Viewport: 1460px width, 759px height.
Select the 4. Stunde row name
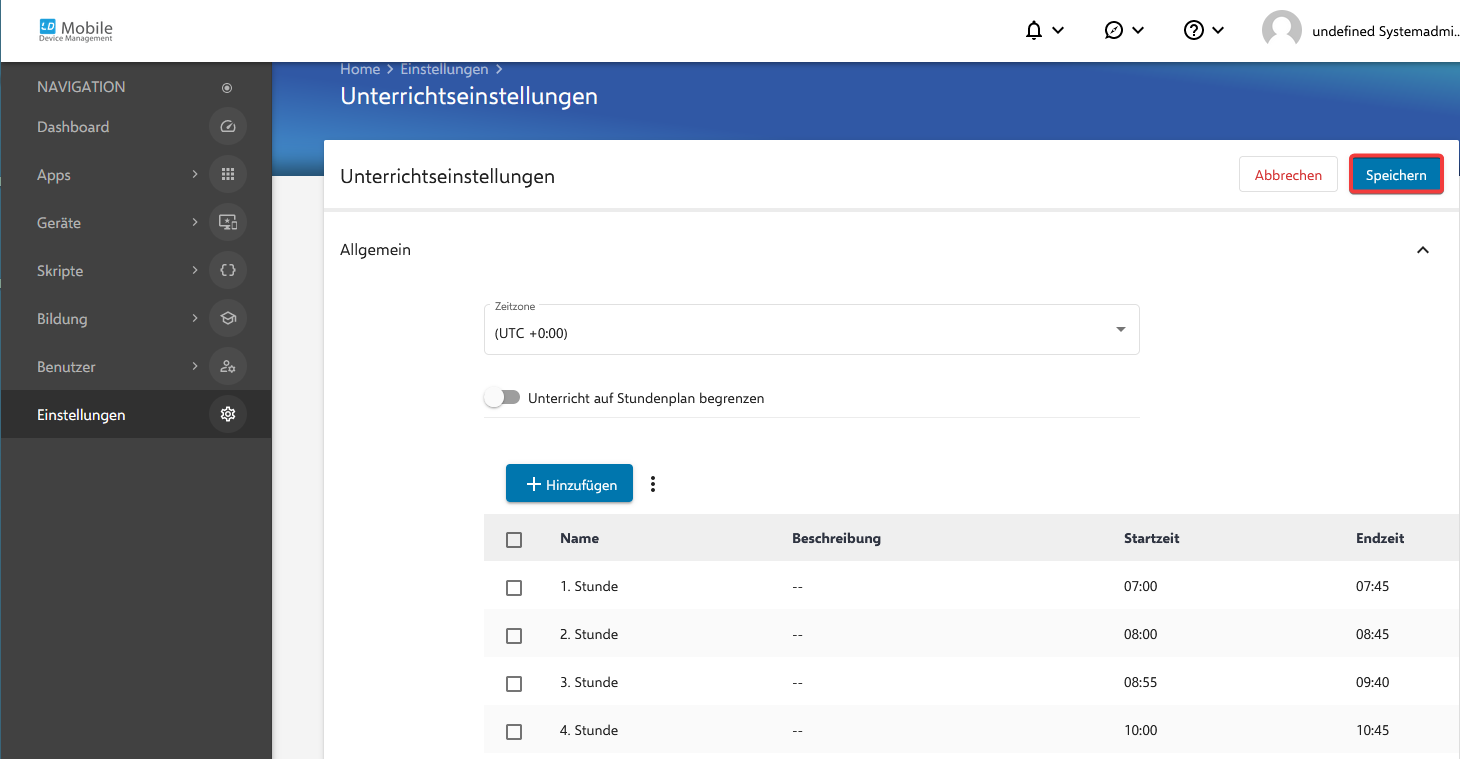point(589,730)
